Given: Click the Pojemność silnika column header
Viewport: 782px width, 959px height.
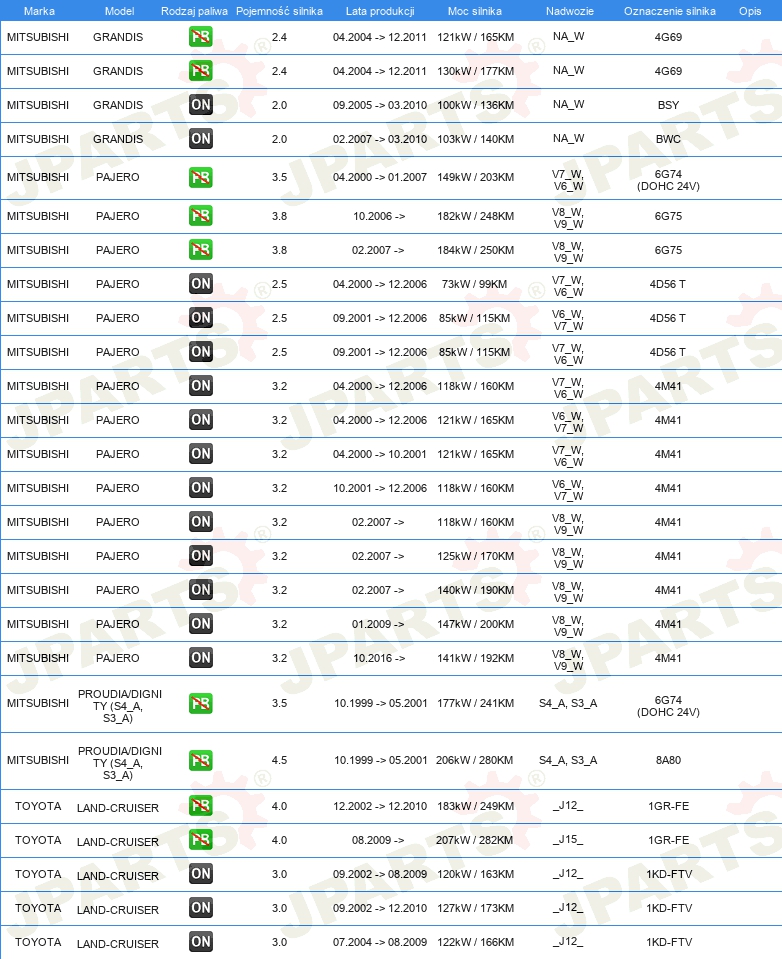Looking at the screenshot, I should (x=279, y=11).
